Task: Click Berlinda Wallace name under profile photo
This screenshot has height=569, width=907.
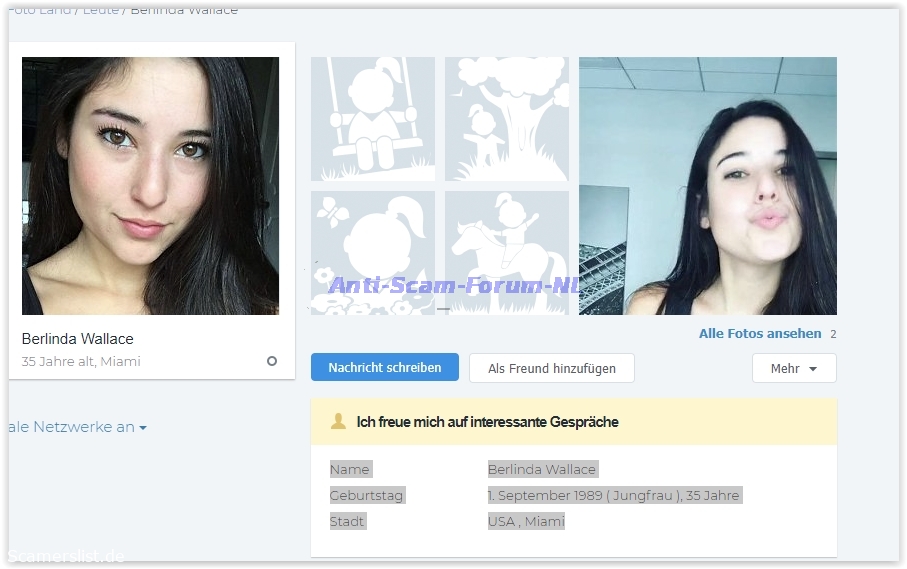Action: pos(77,339)
